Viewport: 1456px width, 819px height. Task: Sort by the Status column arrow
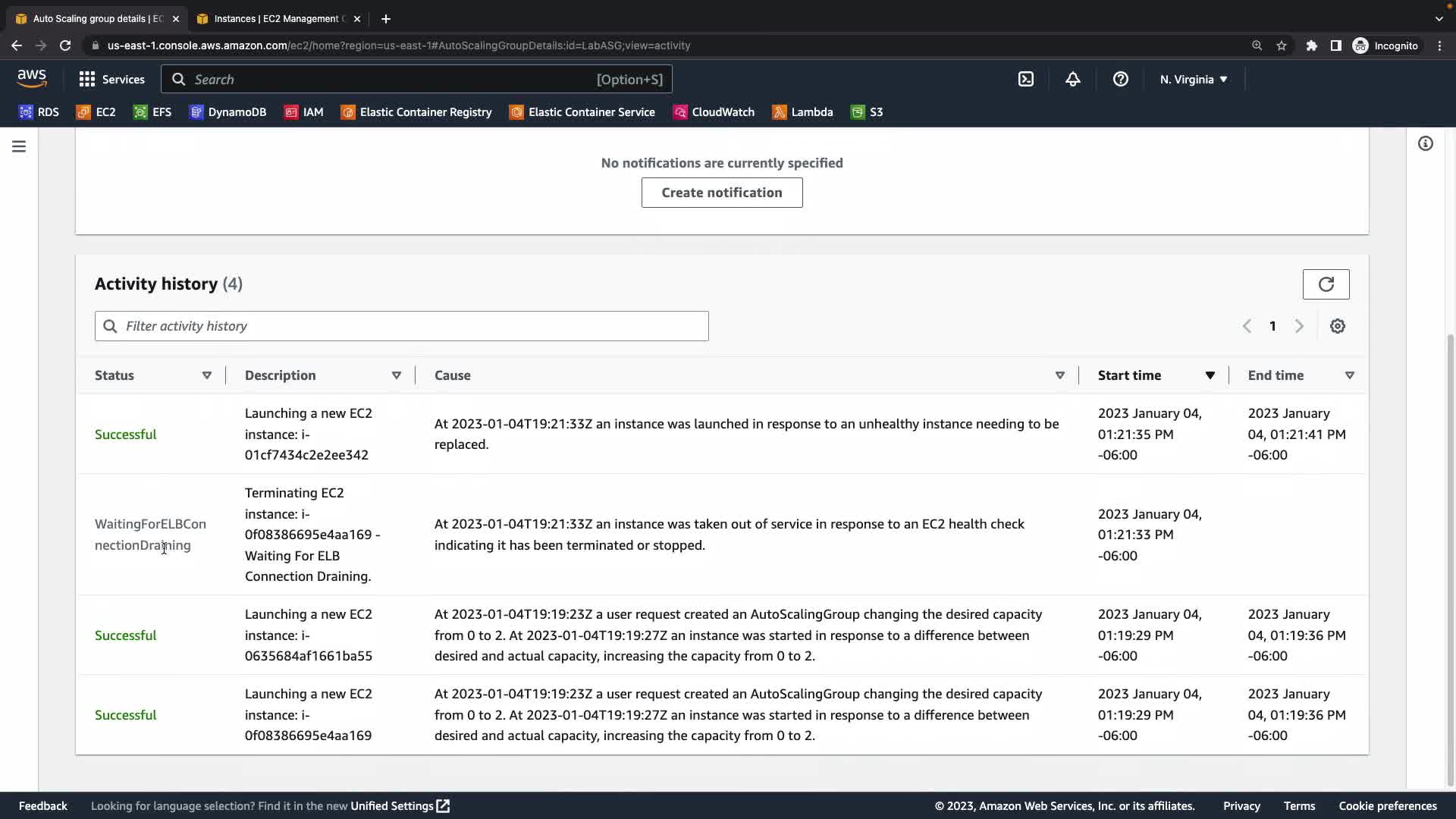[206, 375]
